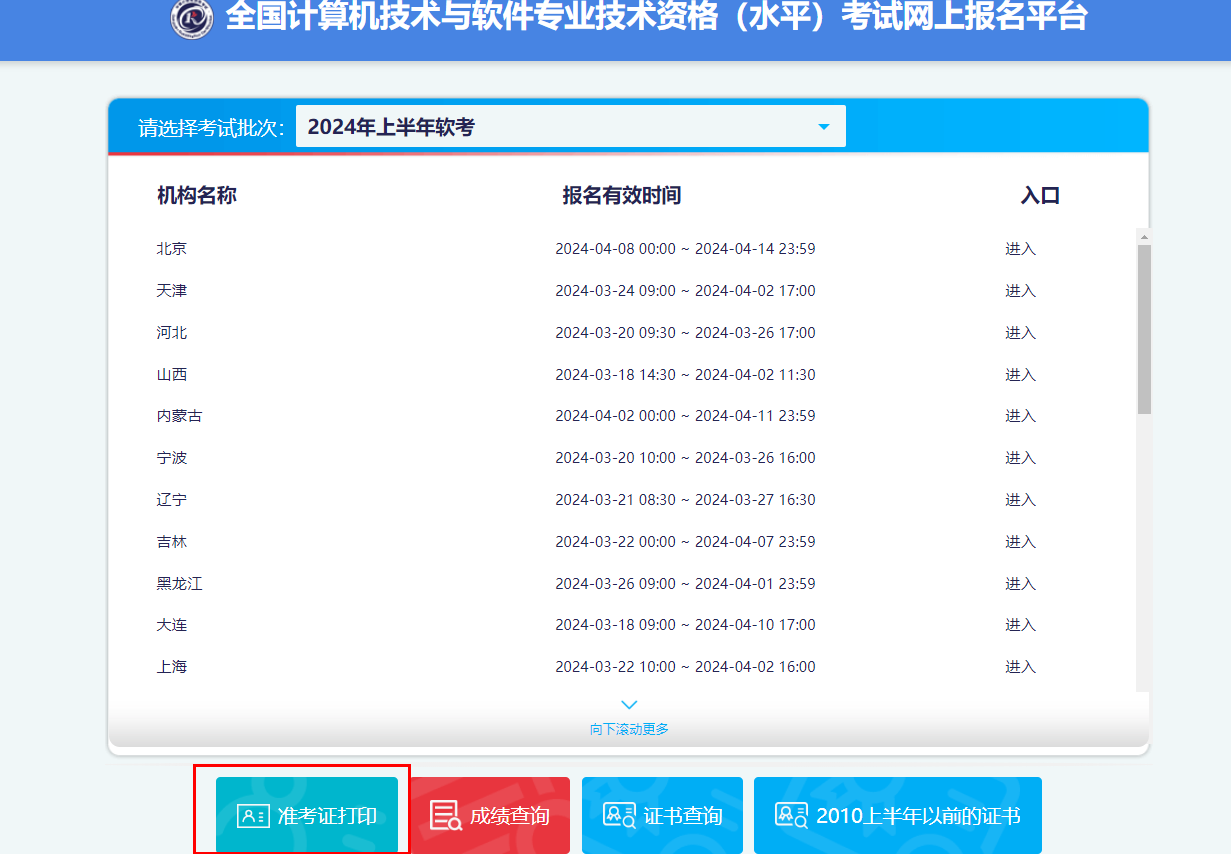Click 进入 for 吉林
The width and height of the screenshot is (1231, 854).
1021,542
